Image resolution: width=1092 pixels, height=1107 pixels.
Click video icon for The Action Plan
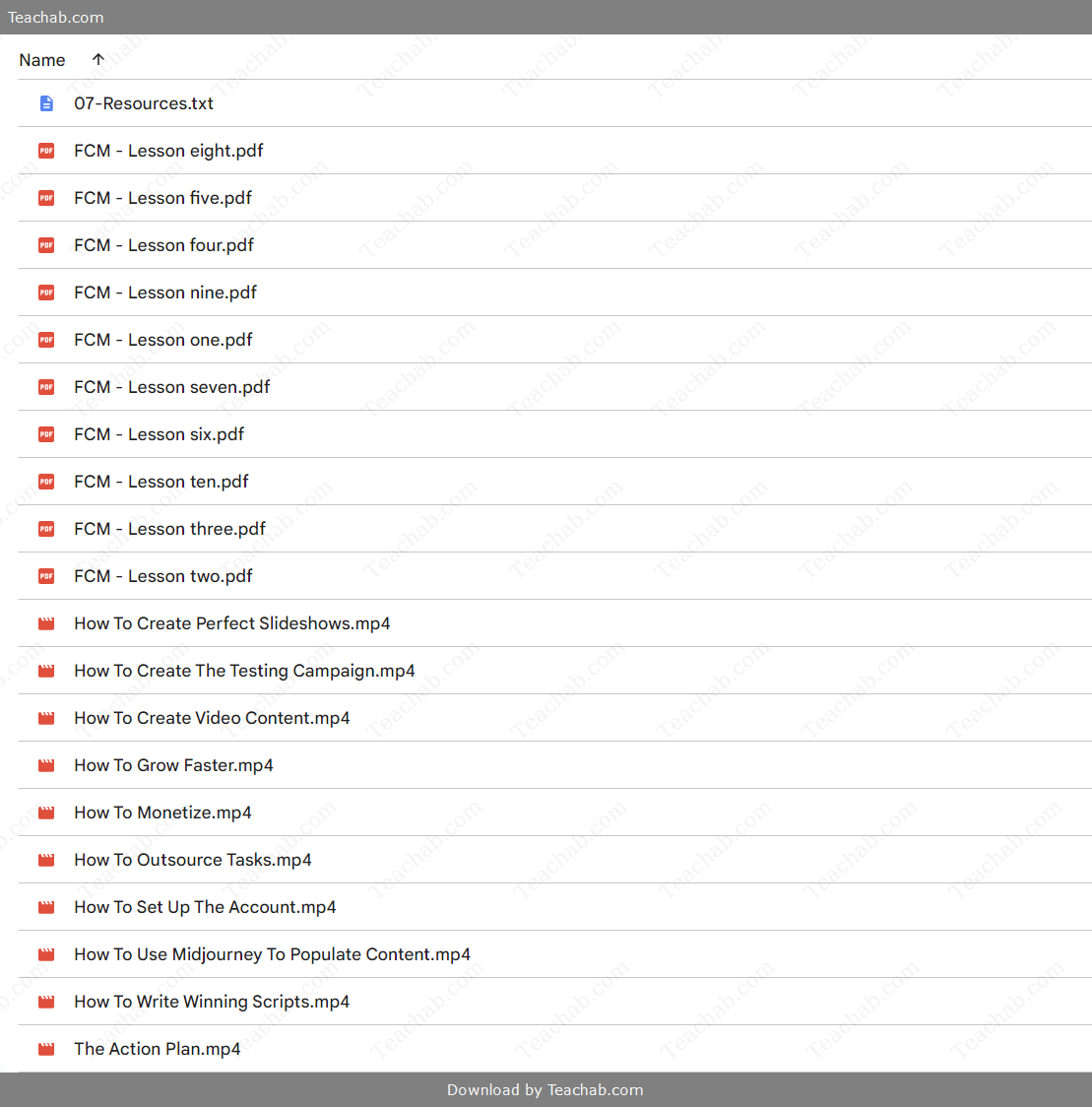pos(46,1050)
